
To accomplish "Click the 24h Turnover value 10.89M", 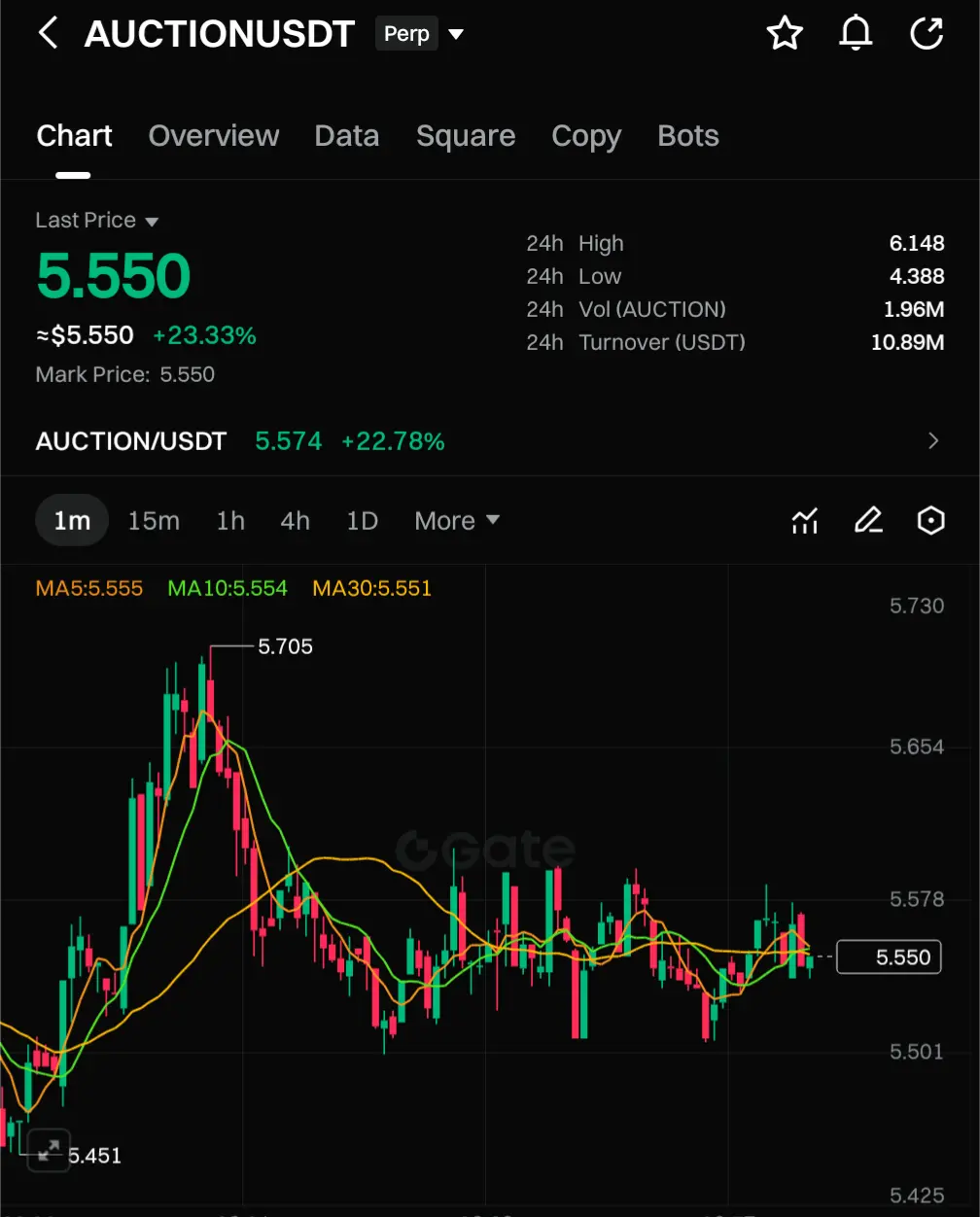I will click(x=908, y=342).
